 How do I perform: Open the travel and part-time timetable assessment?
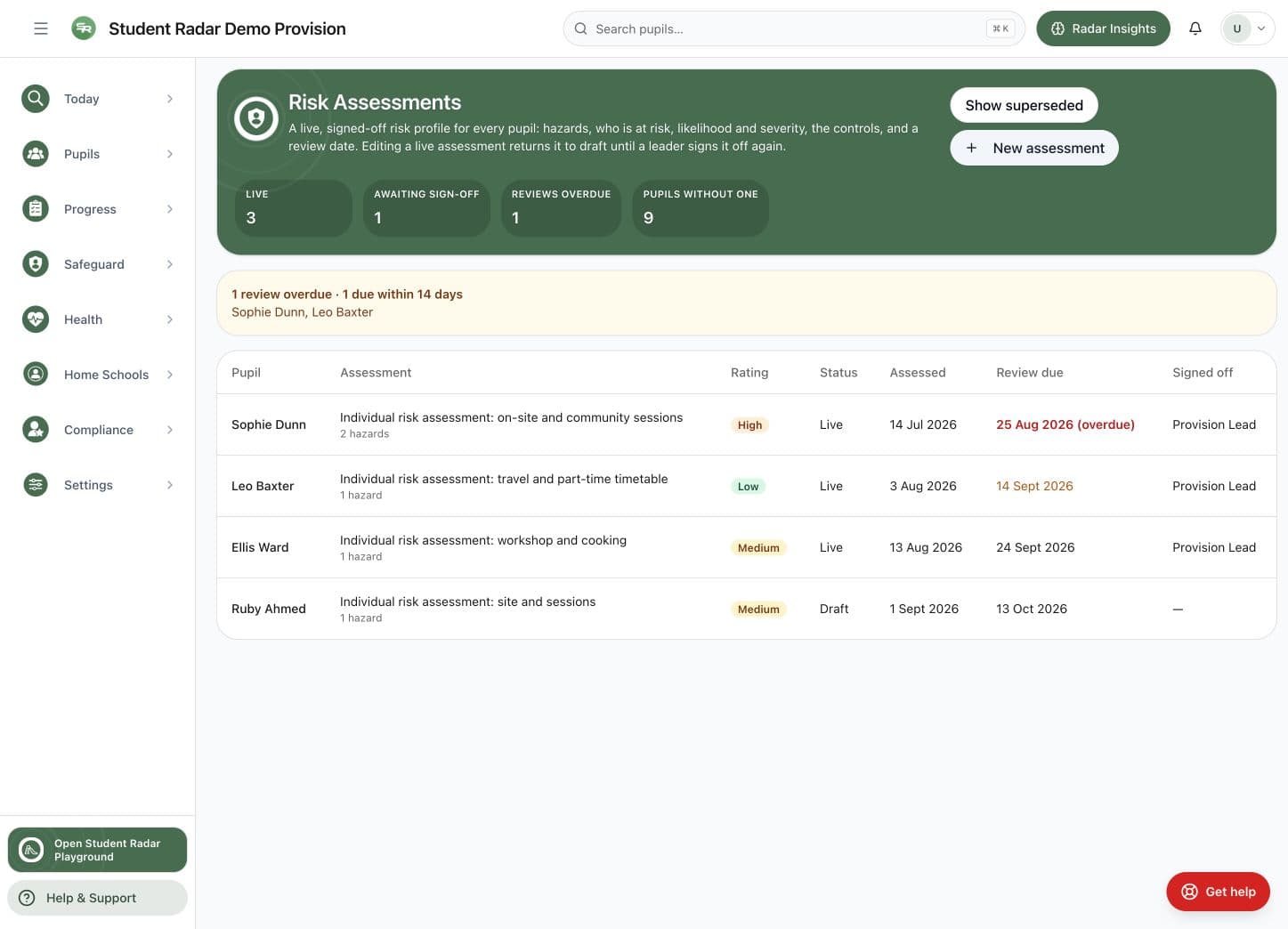[x=504, y=479]
